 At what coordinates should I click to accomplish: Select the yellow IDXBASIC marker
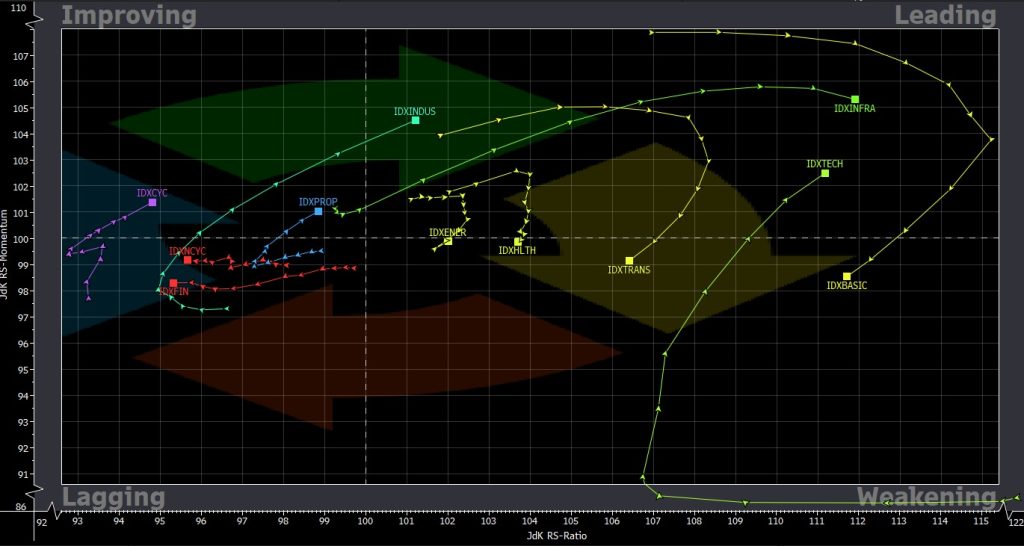(847, 276)
